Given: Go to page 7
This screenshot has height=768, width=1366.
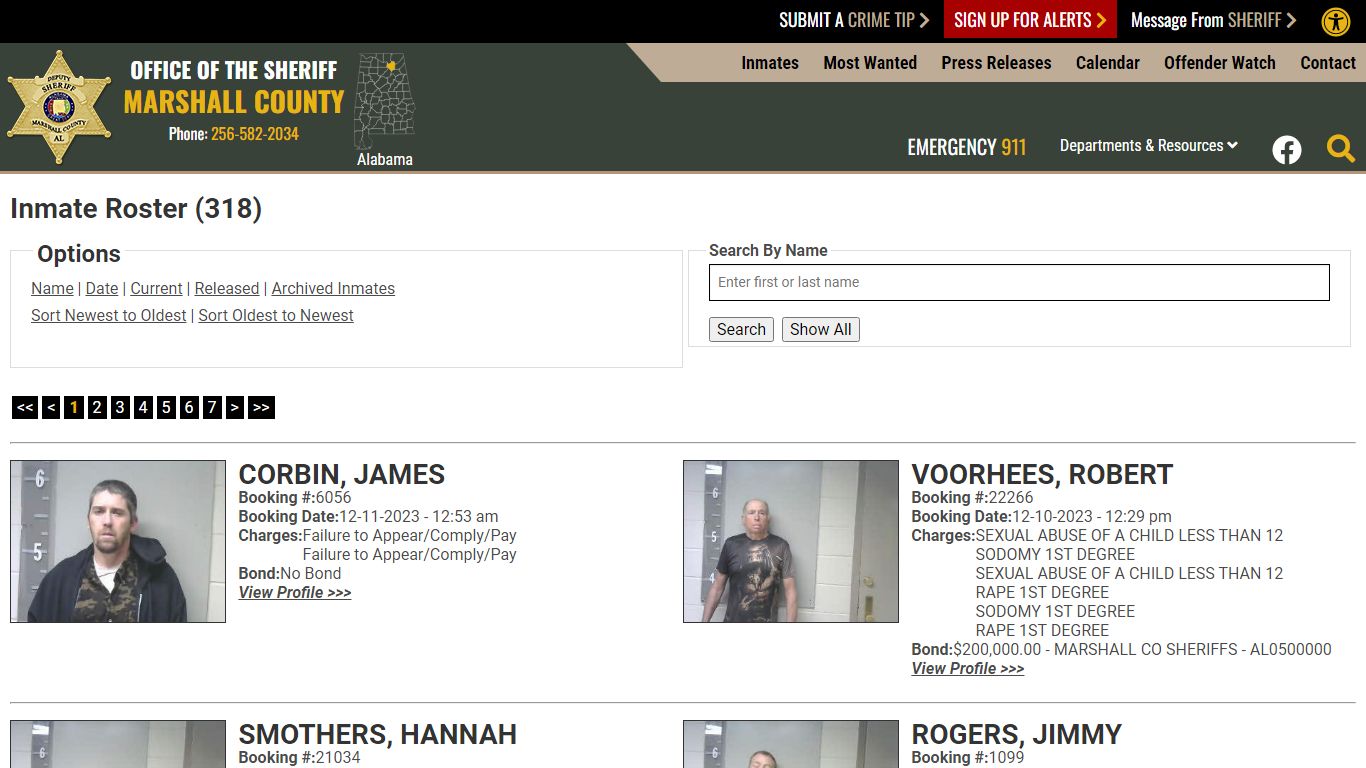Looking at the screenshot, I should (x=212, y=407).
